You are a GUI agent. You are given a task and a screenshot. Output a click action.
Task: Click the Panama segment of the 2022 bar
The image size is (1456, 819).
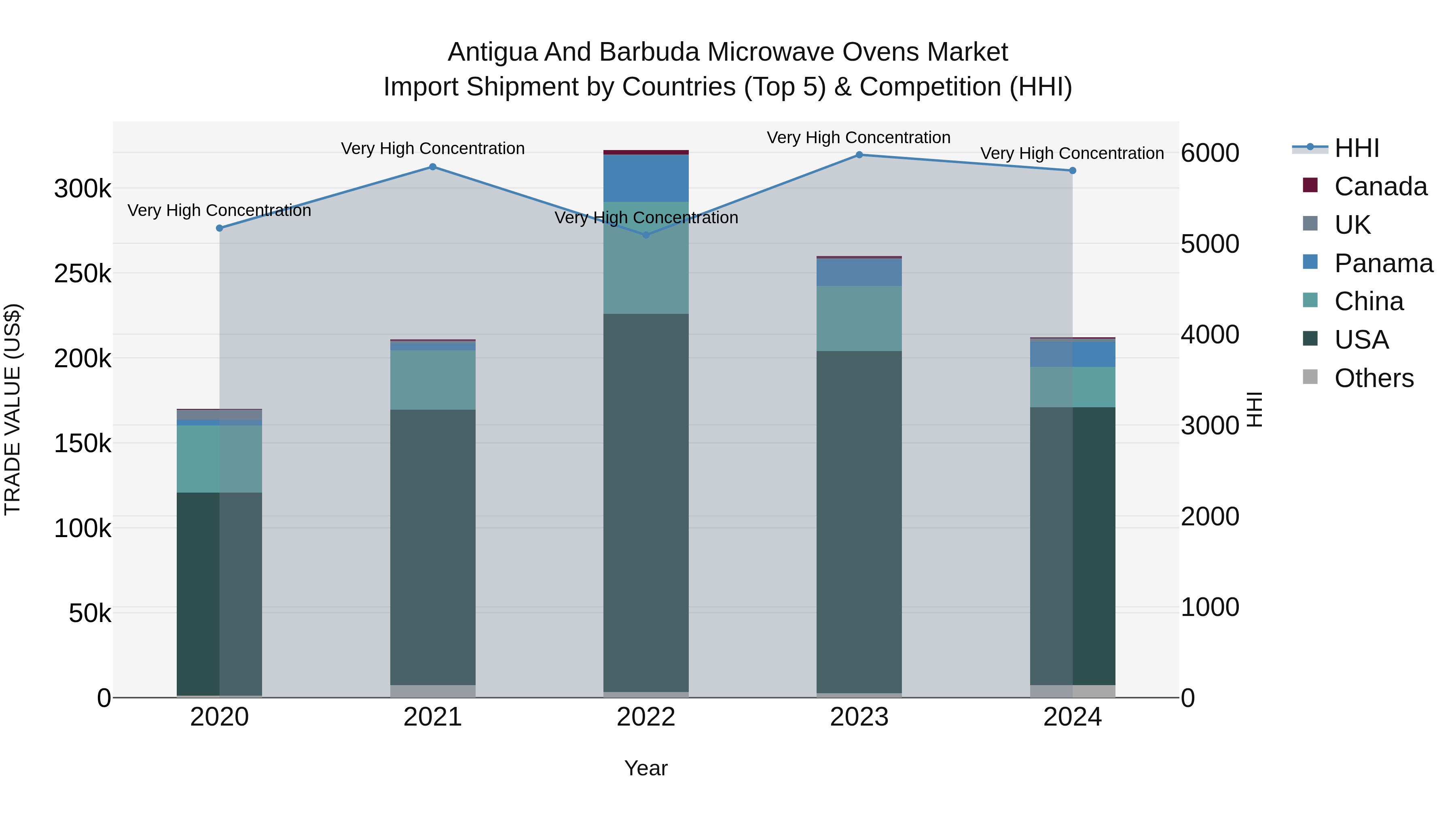(x=646, y=178)
